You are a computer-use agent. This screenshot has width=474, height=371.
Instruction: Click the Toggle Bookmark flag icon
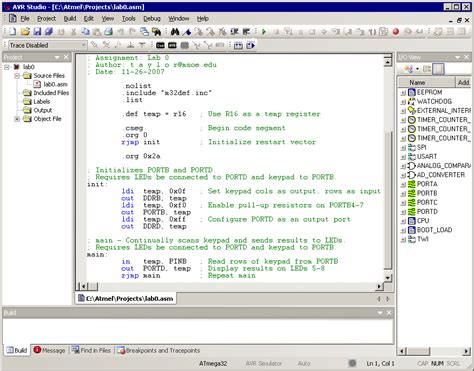187,32
